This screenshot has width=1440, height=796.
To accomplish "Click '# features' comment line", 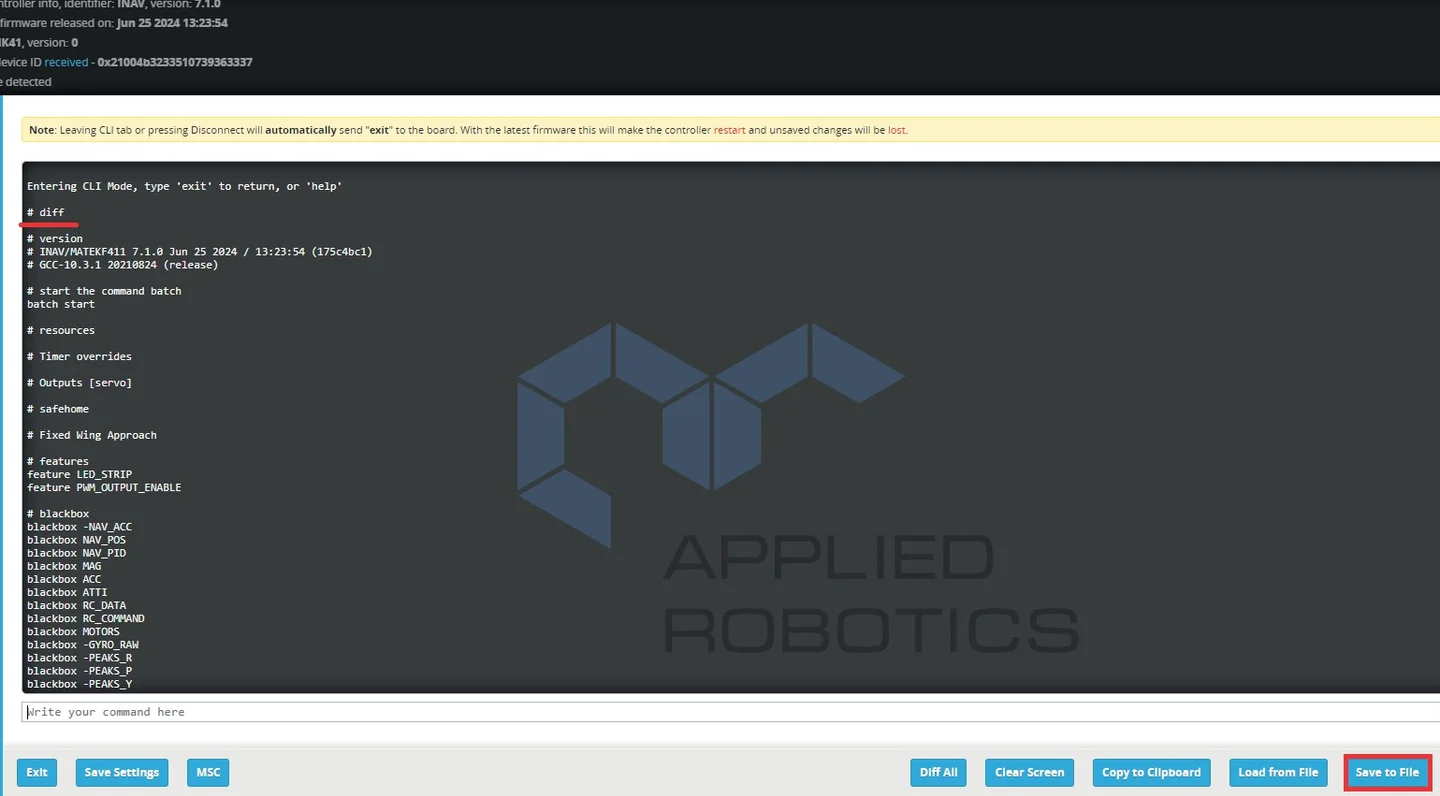I will [x=58, y=461].
